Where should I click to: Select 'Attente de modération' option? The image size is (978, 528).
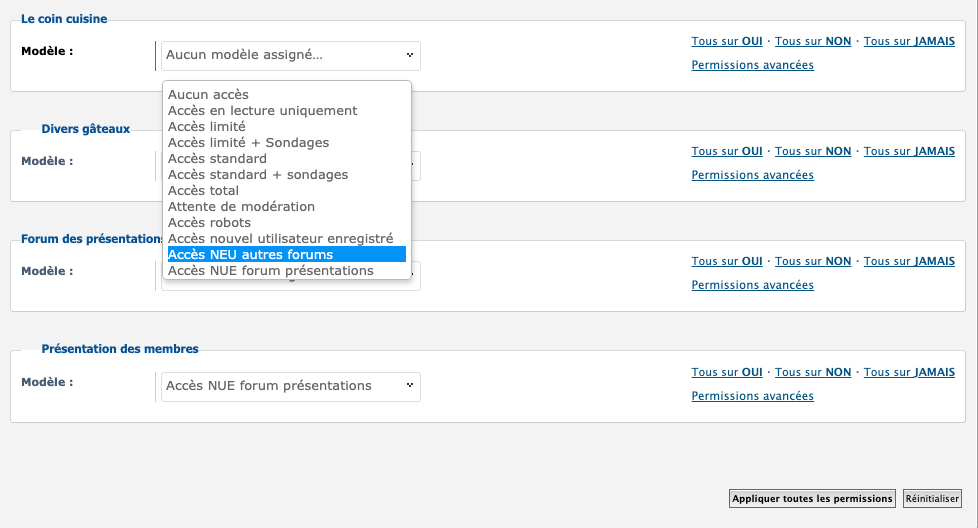(x=241, y=207)
